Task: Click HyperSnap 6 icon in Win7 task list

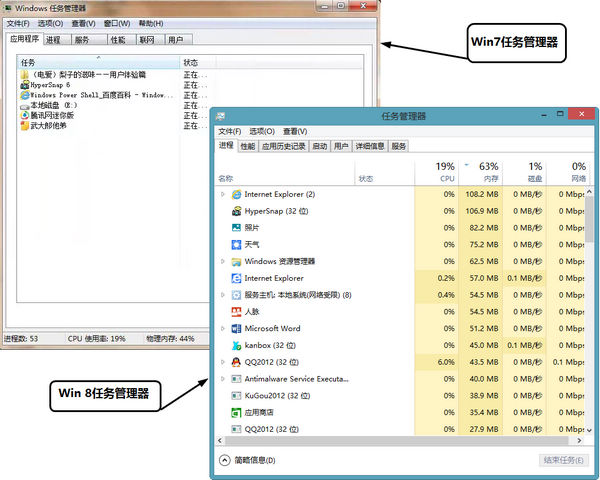Action: (x=25, y=85)
